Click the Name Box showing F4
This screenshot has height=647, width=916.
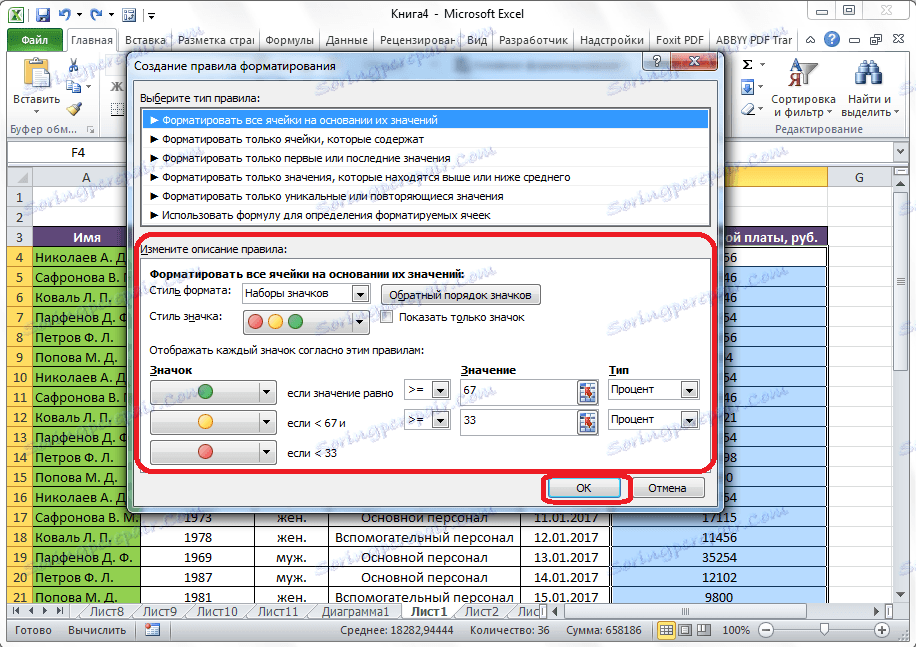tap(78, 152)
